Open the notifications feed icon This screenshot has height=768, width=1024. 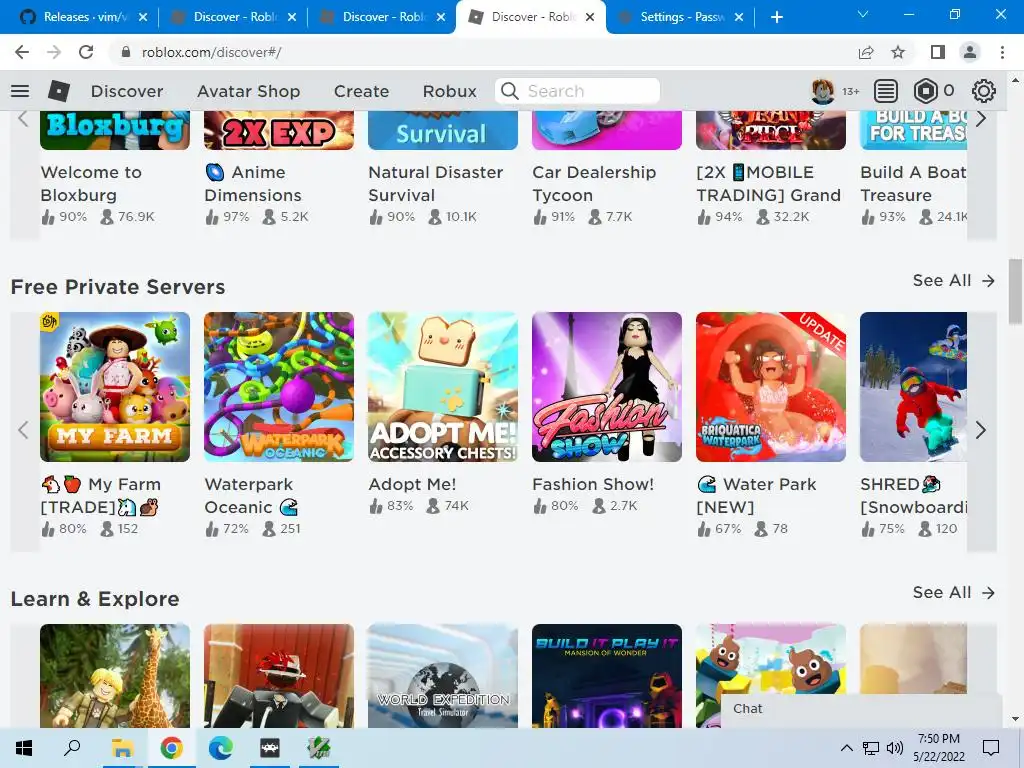tap(886, 91)
